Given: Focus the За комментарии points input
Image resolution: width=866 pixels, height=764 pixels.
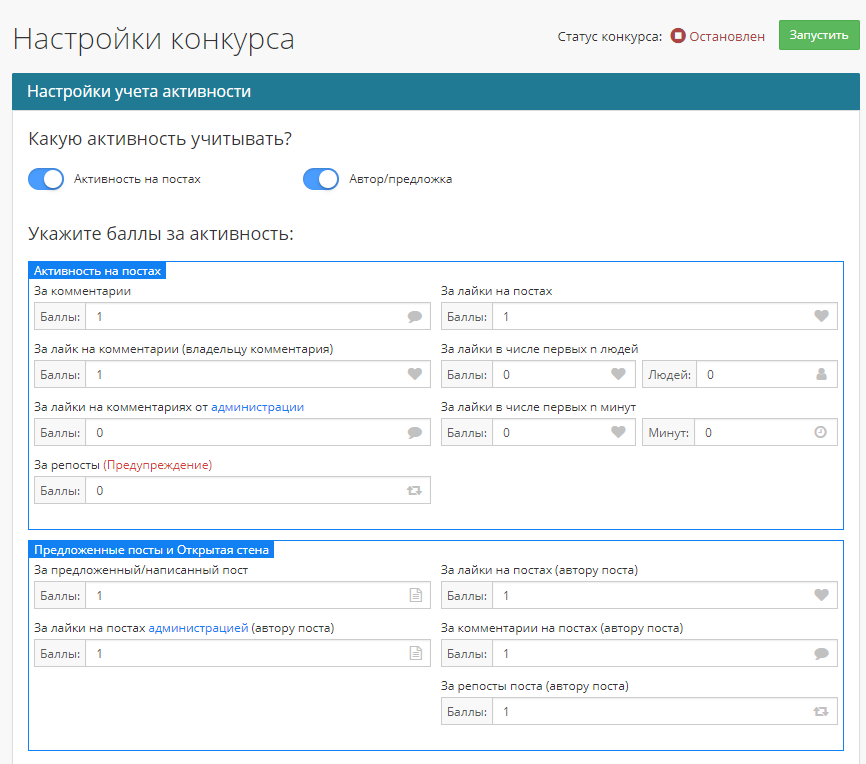Looking at the screenshot, I should 245,317.
